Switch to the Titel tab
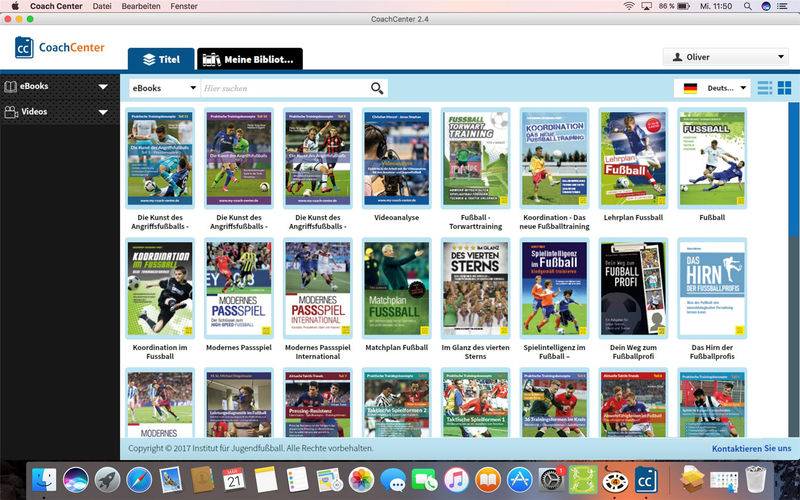The image size is (800, 500). [x=161, y=59]
